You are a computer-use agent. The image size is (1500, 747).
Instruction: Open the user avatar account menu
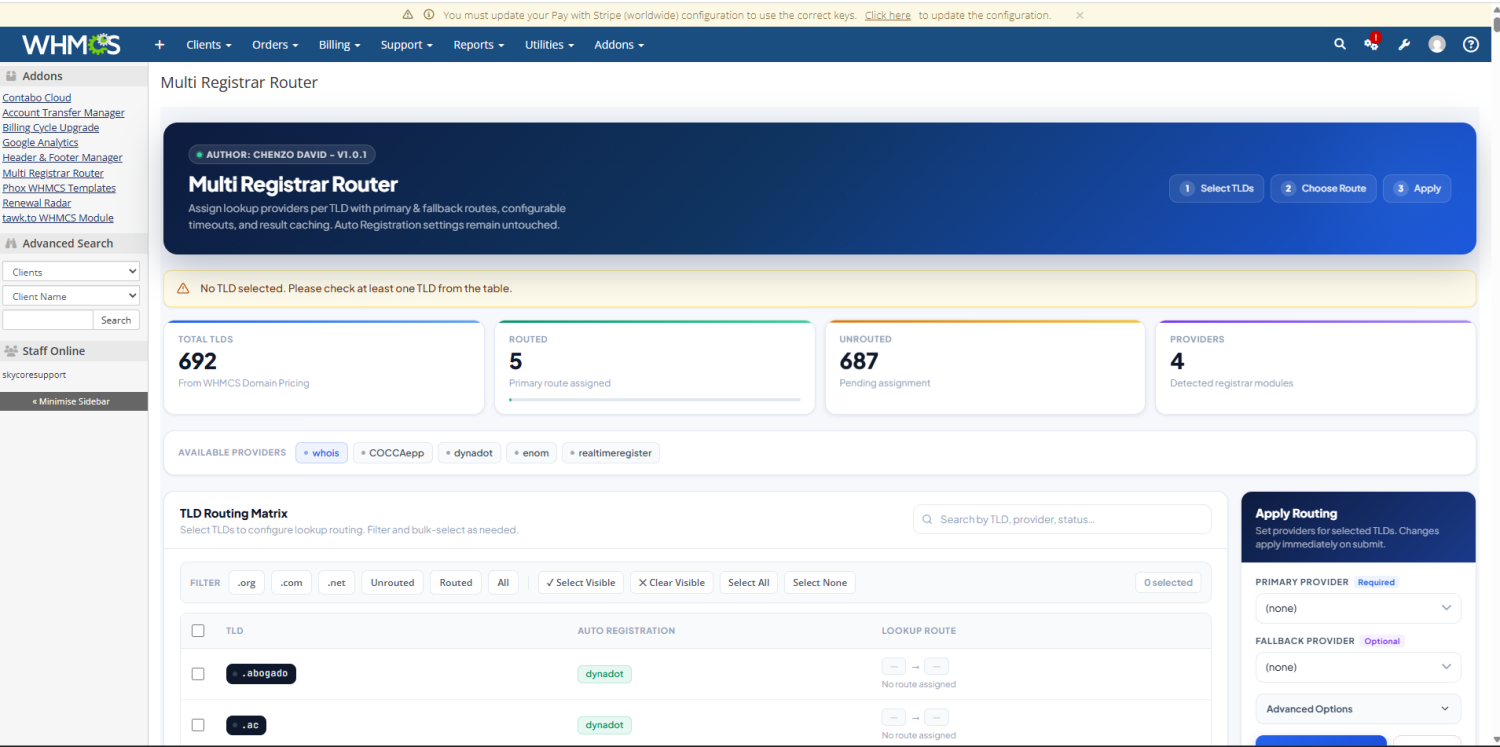pos(1437,44)
